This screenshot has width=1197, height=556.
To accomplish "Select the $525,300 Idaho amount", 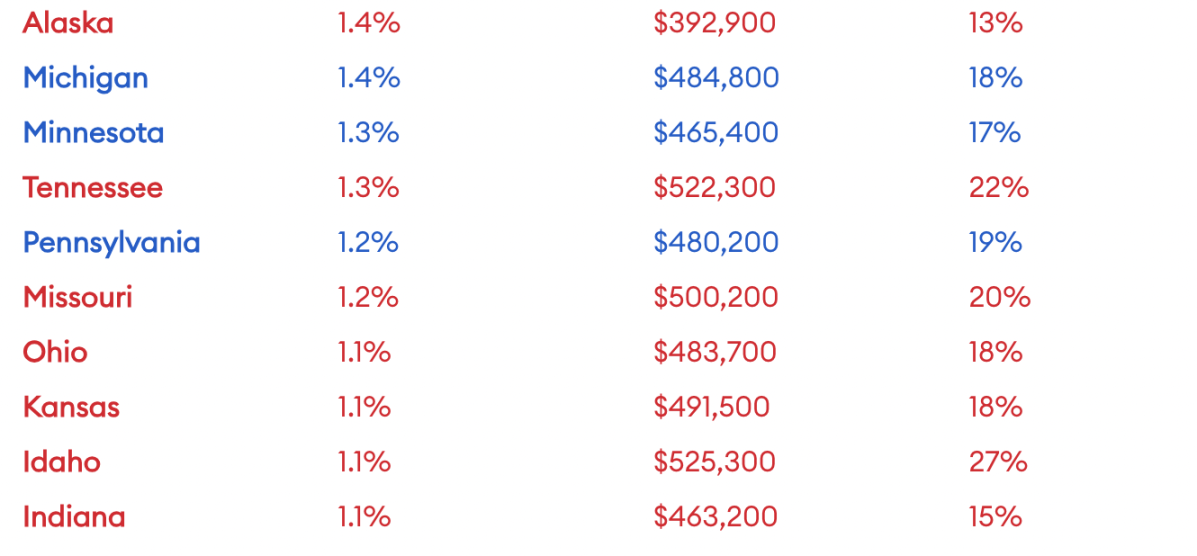I will pyautogui.click(x=715, y=462).
